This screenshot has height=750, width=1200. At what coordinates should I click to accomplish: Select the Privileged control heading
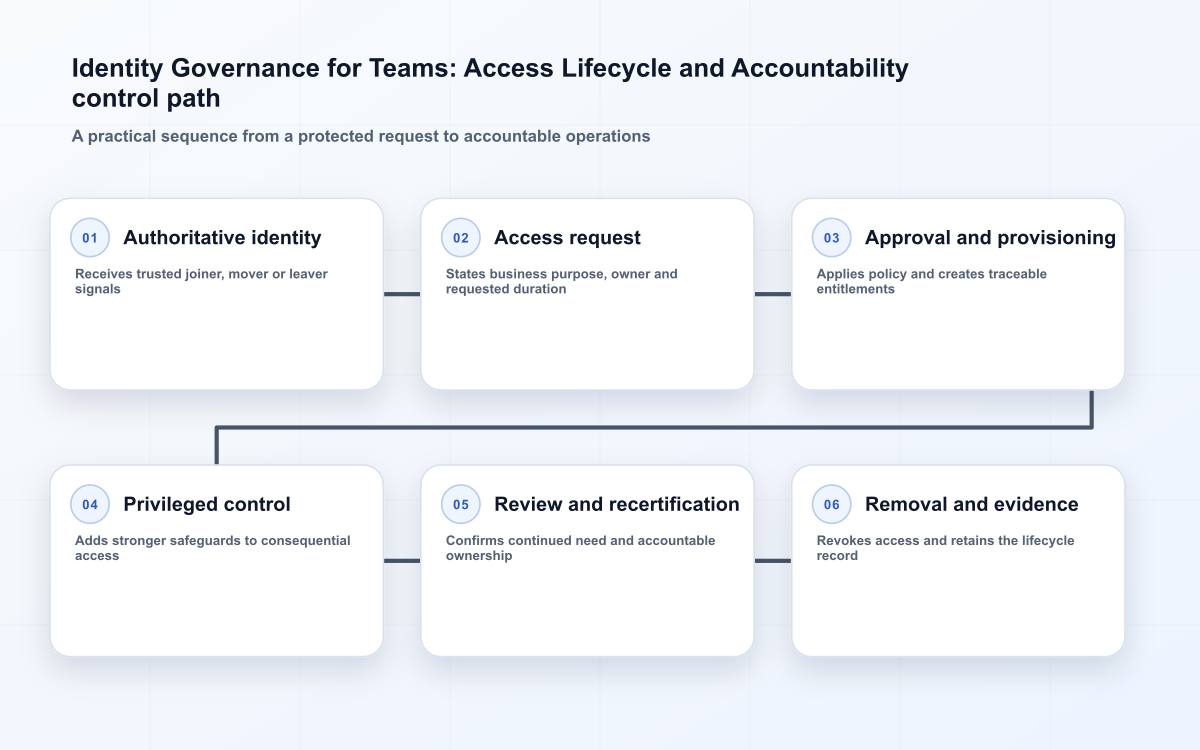[x=207, y=505]
